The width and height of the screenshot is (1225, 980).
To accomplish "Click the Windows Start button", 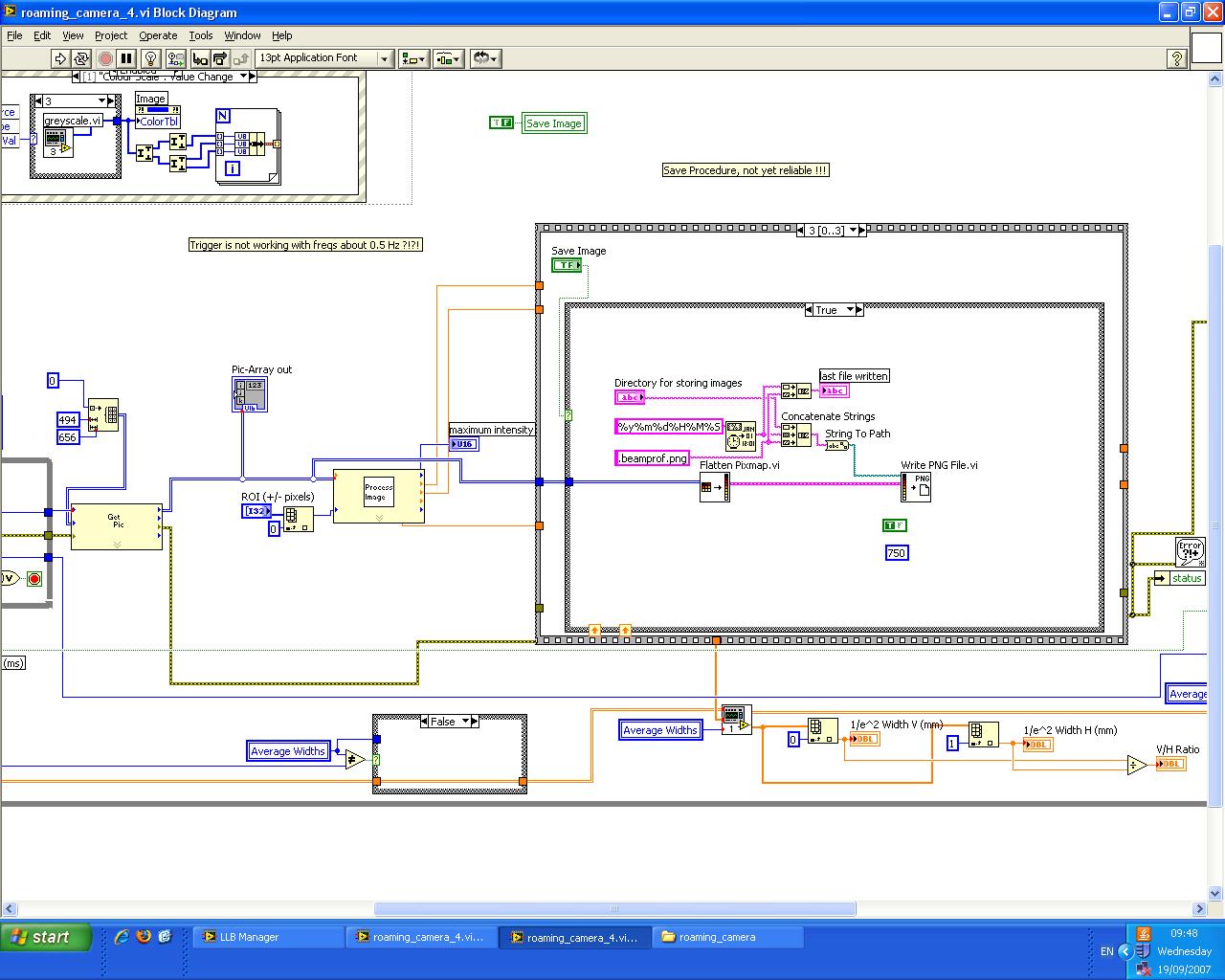I will [x=46, y=937].
